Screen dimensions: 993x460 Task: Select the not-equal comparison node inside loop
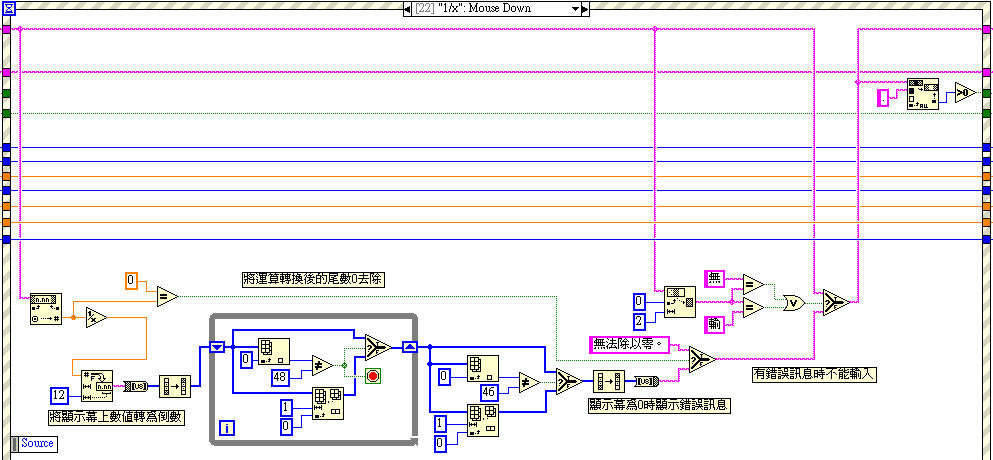click(x=322, y=365)
